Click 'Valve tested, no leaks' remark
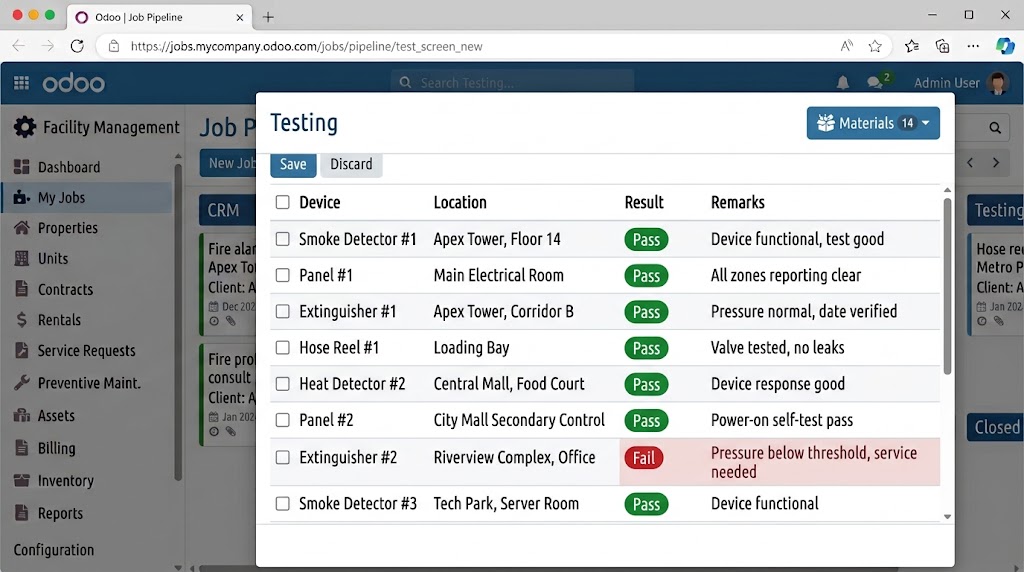Viewport: 1024px width, 572px height. (777, 347)
